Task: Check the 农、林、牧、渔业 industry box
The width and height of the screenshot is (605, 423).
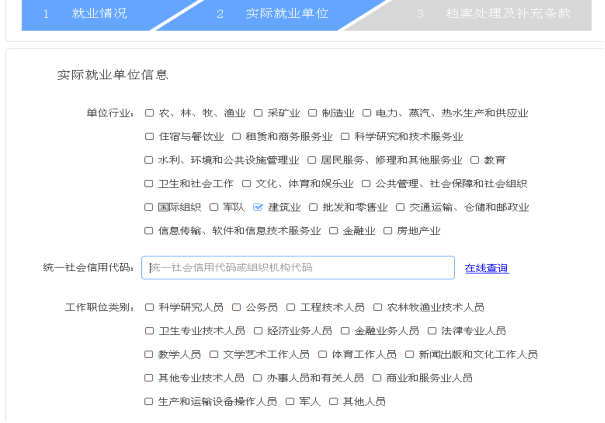Action: coord(149,113)
